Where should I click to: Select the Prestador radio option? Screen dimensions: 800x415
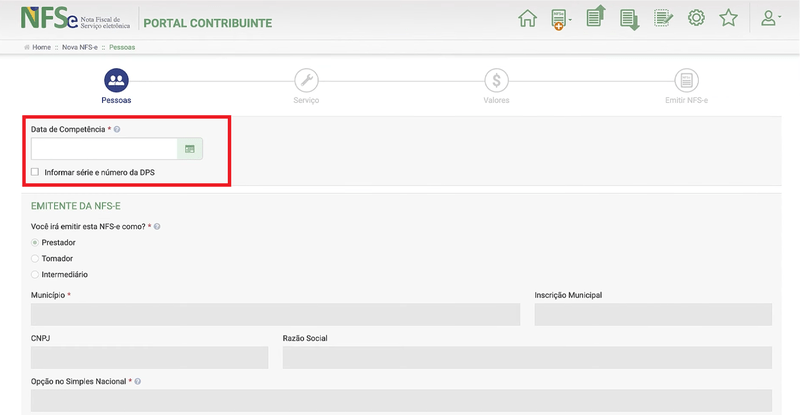point(36,243)
